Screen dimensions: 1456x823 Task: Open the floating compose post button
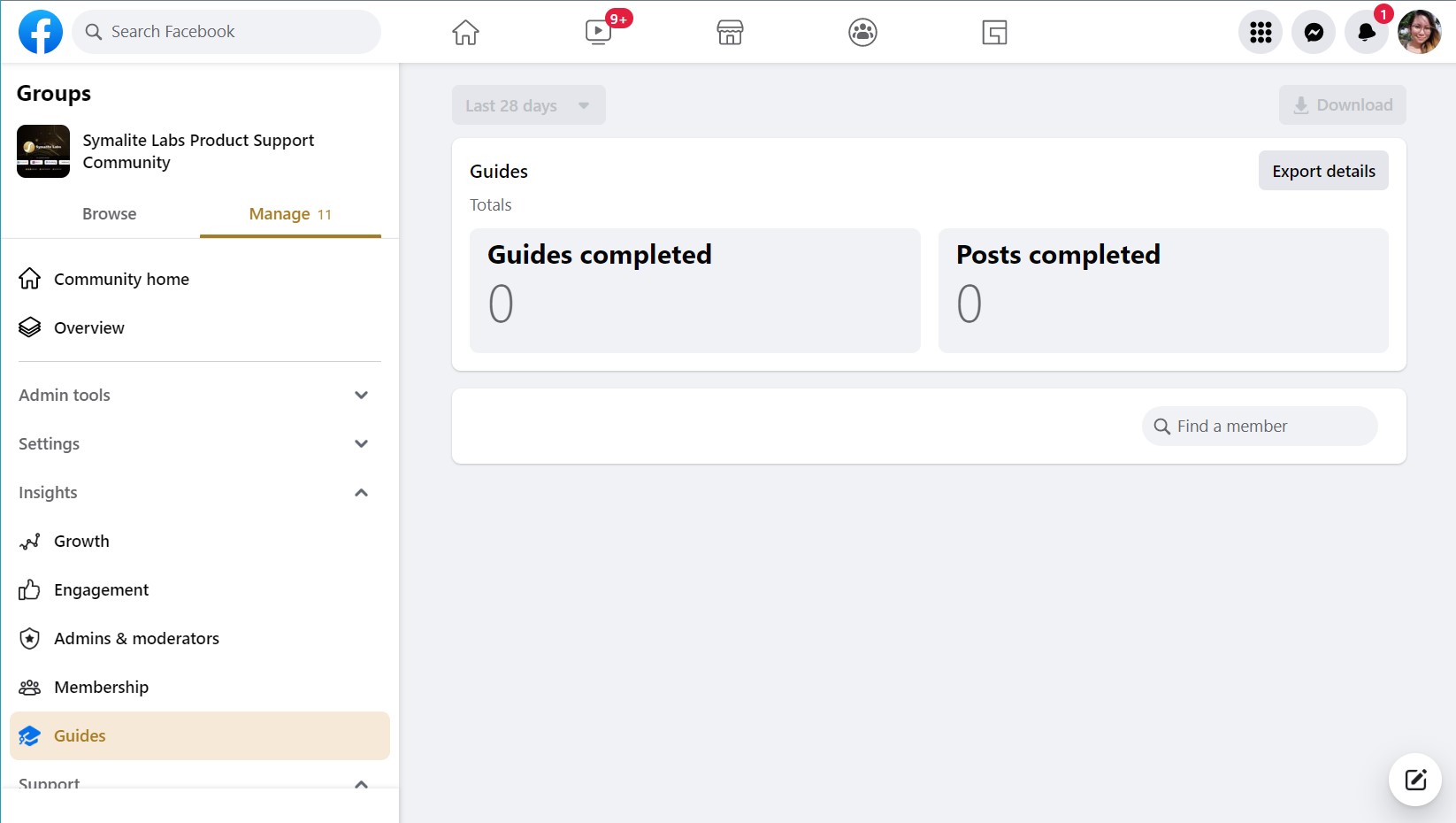(x=1414, y=780)
